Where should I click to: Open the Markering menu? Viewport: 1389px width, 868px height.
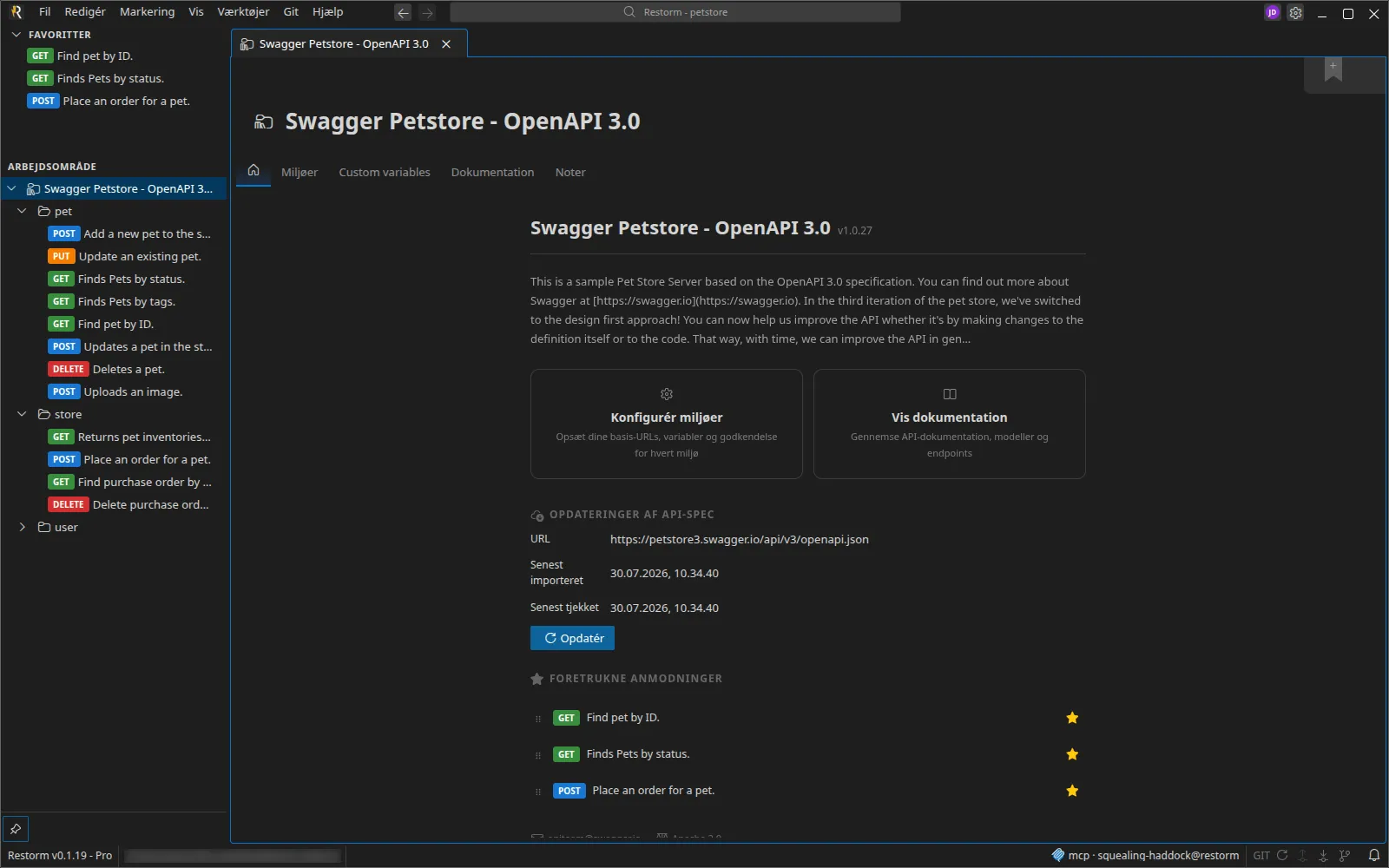[147, 12]
